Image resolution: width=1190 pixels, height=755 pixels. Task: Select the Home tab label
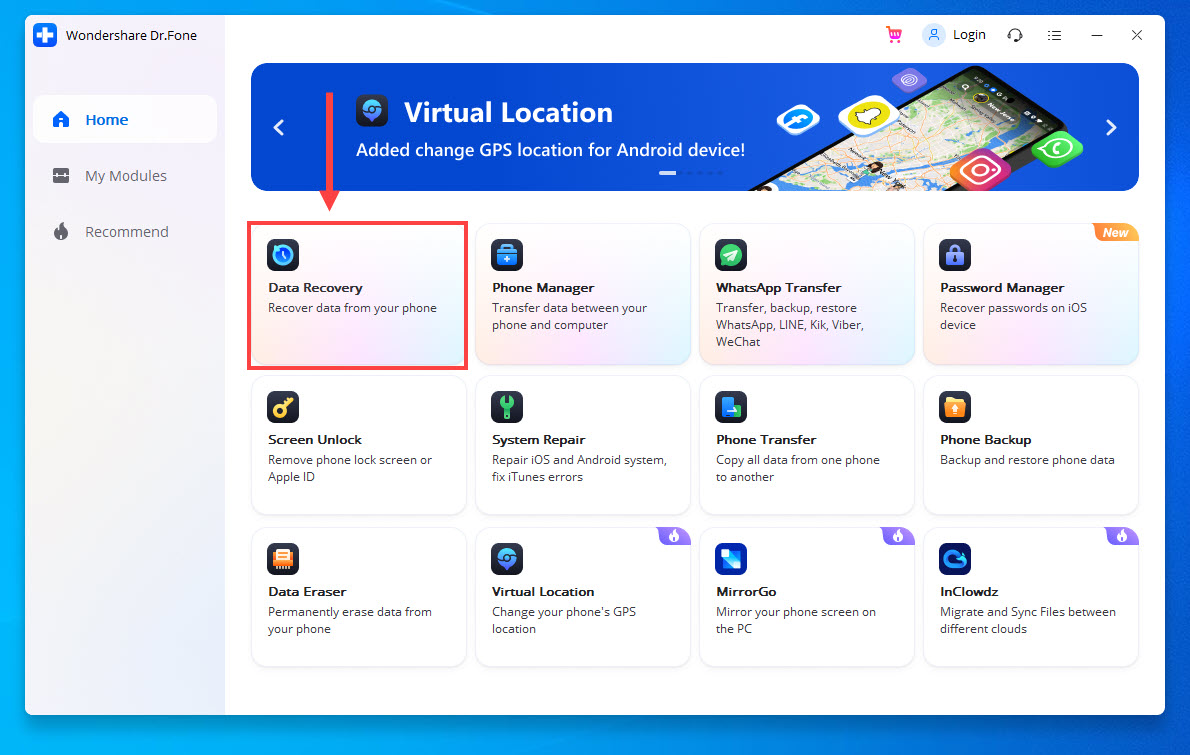[x=106, y=120]
